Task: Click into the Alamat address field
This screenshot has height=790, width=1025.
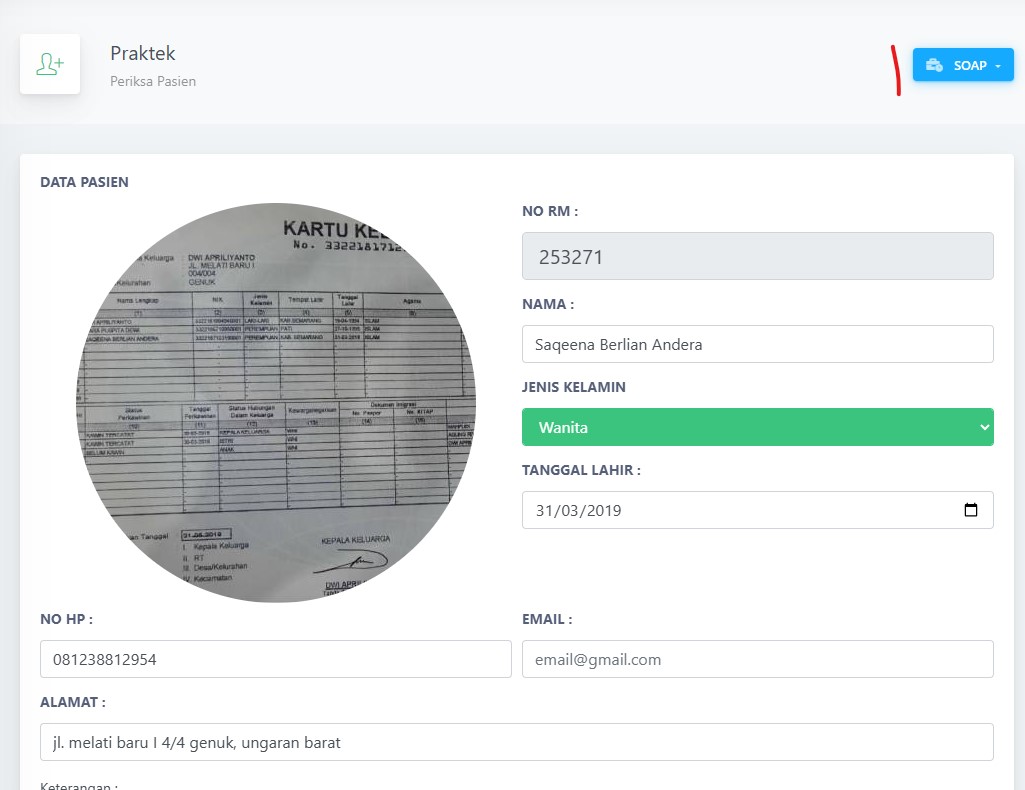Action: tap(516, 742)
